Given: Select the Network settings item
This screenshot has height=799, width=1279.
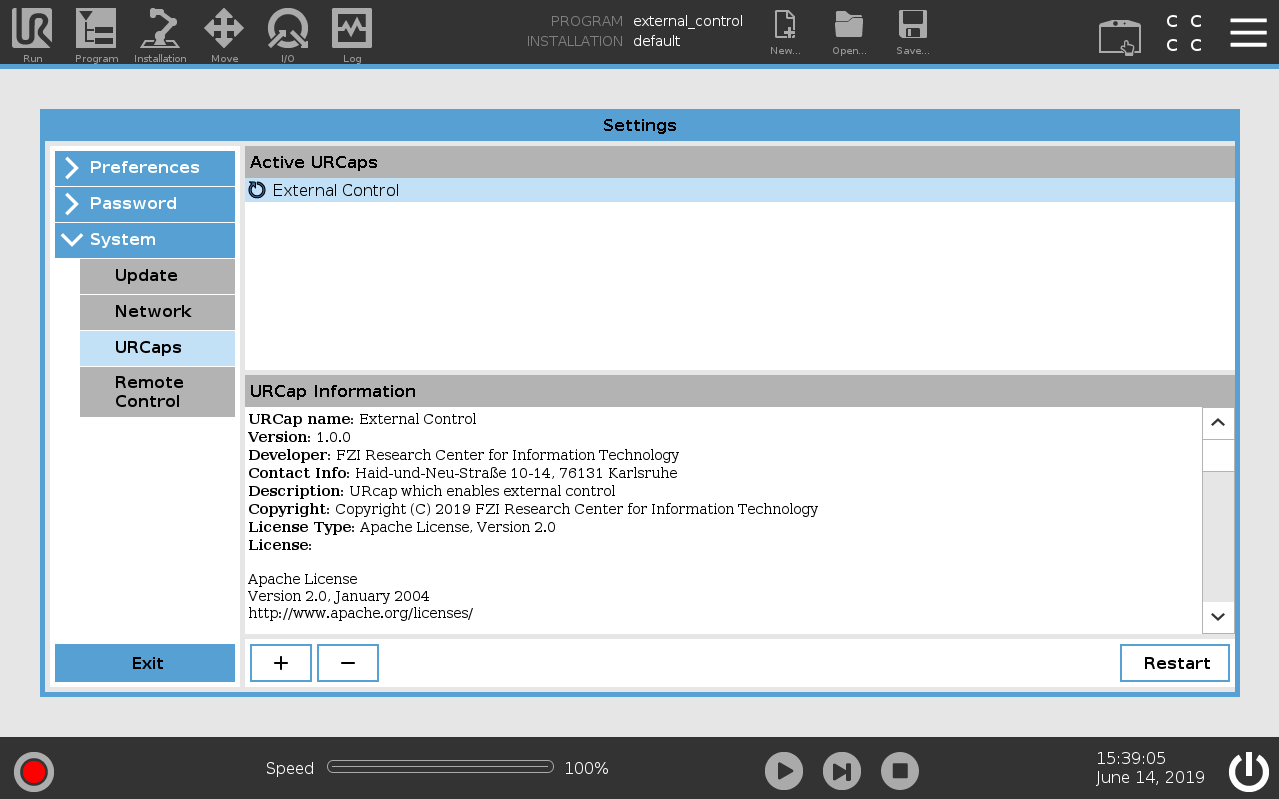Looking at the screenshot, I should coord(157,312).
